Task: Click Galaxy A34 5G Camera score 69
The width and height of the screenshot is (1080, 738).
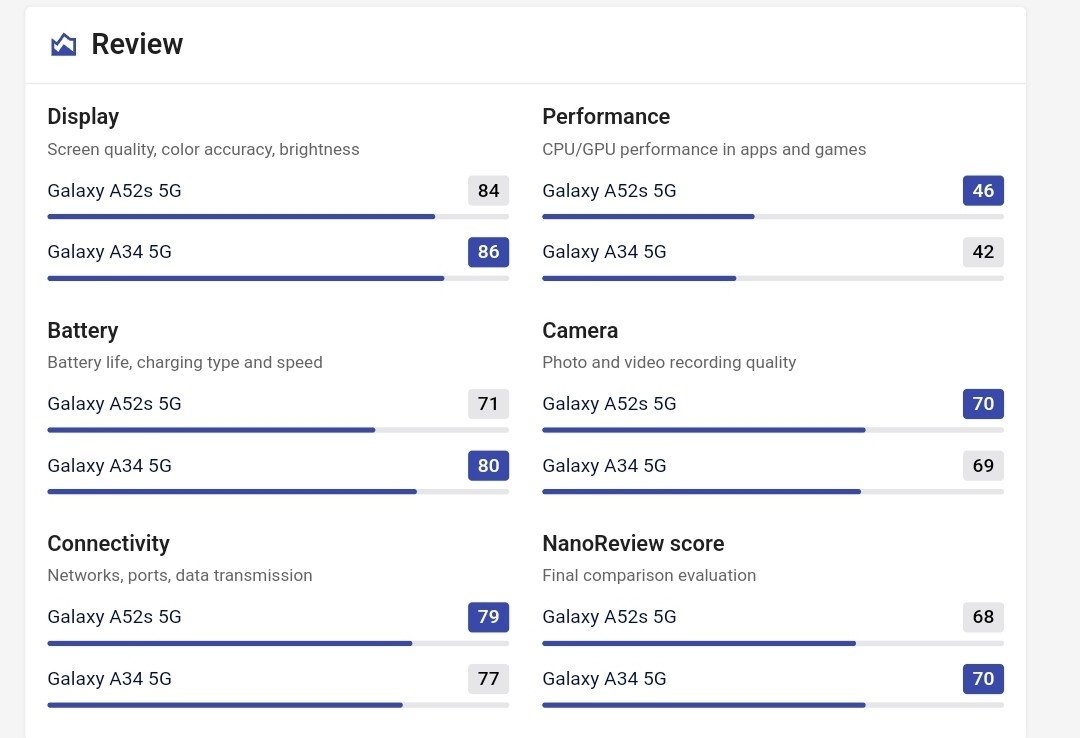Action: pyautogui.click(x=983, y=466)
